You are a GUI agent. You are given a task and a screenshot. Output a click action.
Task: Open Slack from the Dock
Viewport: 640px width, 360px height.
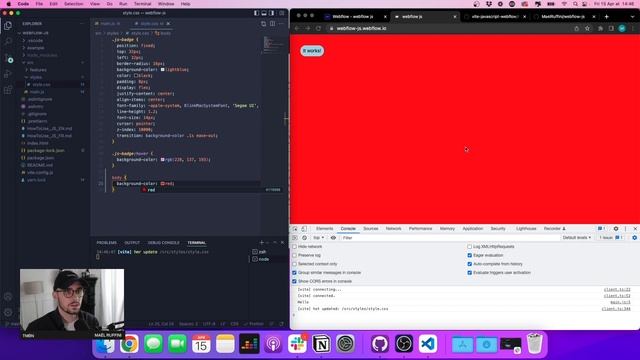point(298,344)
